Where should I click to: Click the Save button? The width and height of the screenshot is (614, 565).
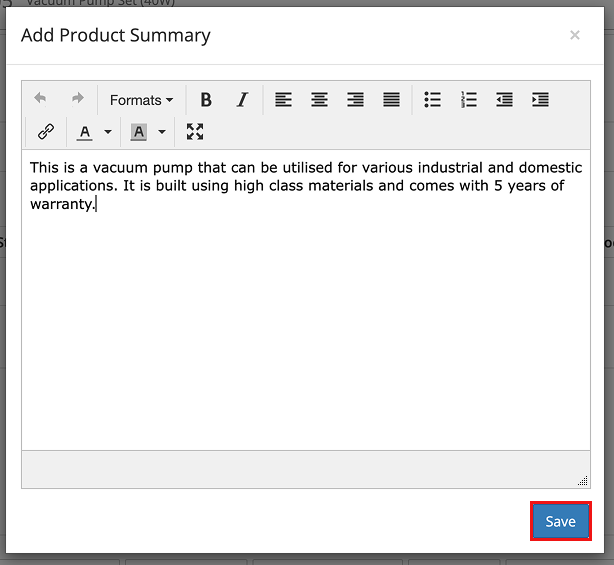coord(560,521)
